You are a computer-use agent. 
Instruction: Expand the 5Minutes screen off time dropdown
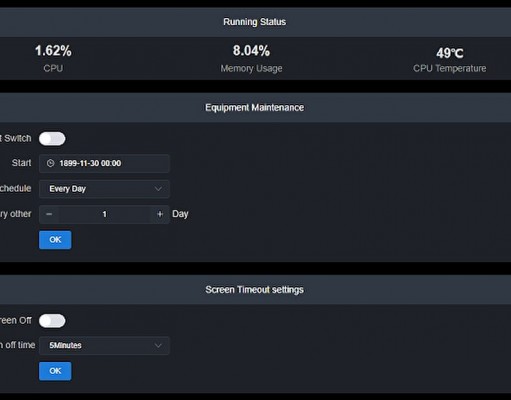click(104, 346)
